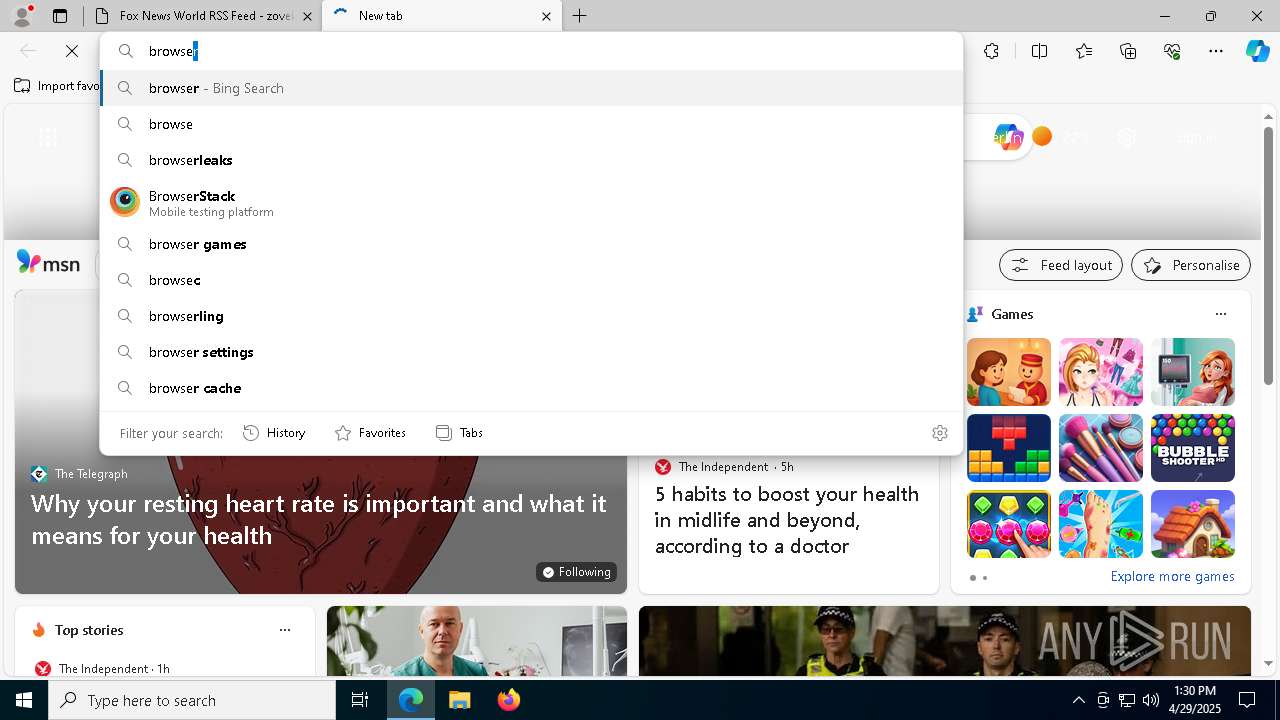Filter search by Favorites
Image resolution: width=1280 pixels, height=720 pixels.
[x=370, y=433]
